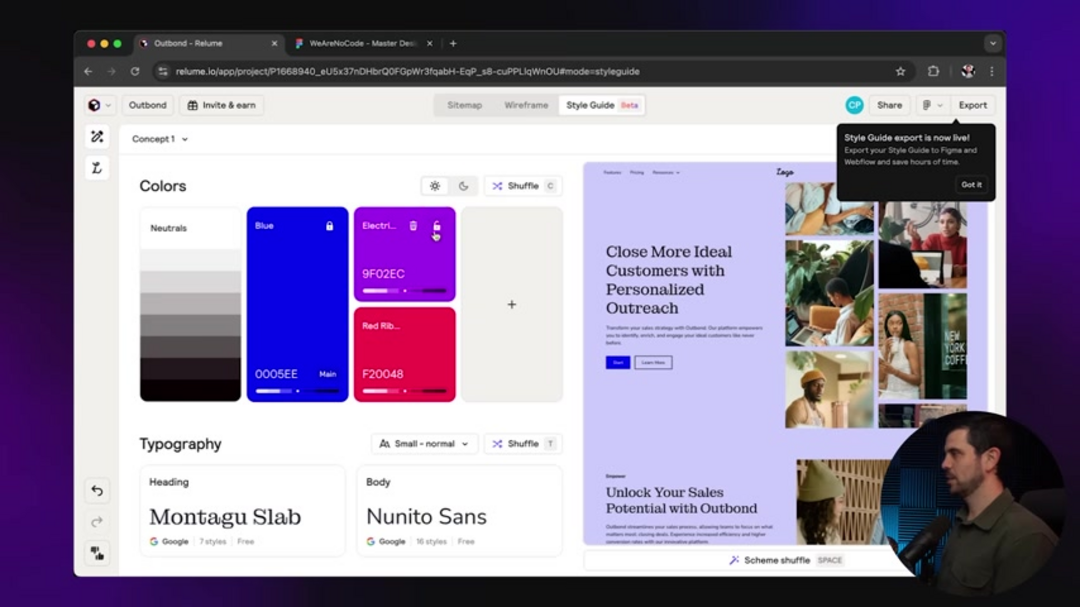Expand the Concept 1 dropdown
This screenshot has width=1080, height=607.
tap(160, 139)
